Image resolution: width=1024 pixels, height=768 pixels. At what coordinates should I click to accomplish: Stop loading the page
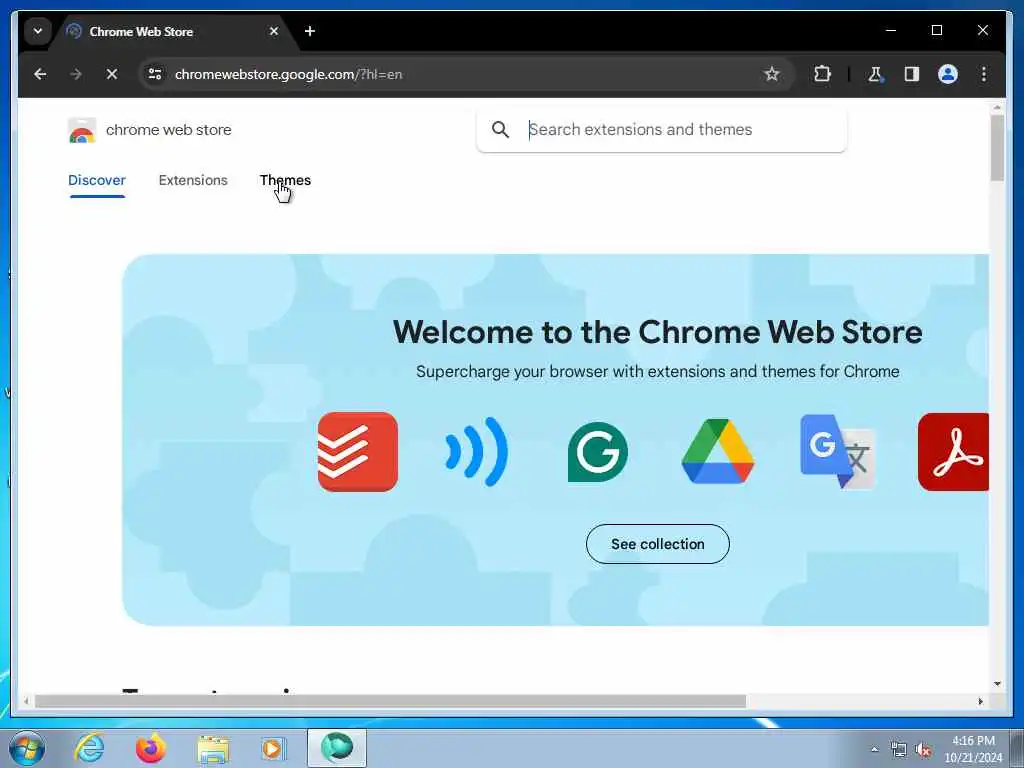[112, 74]
